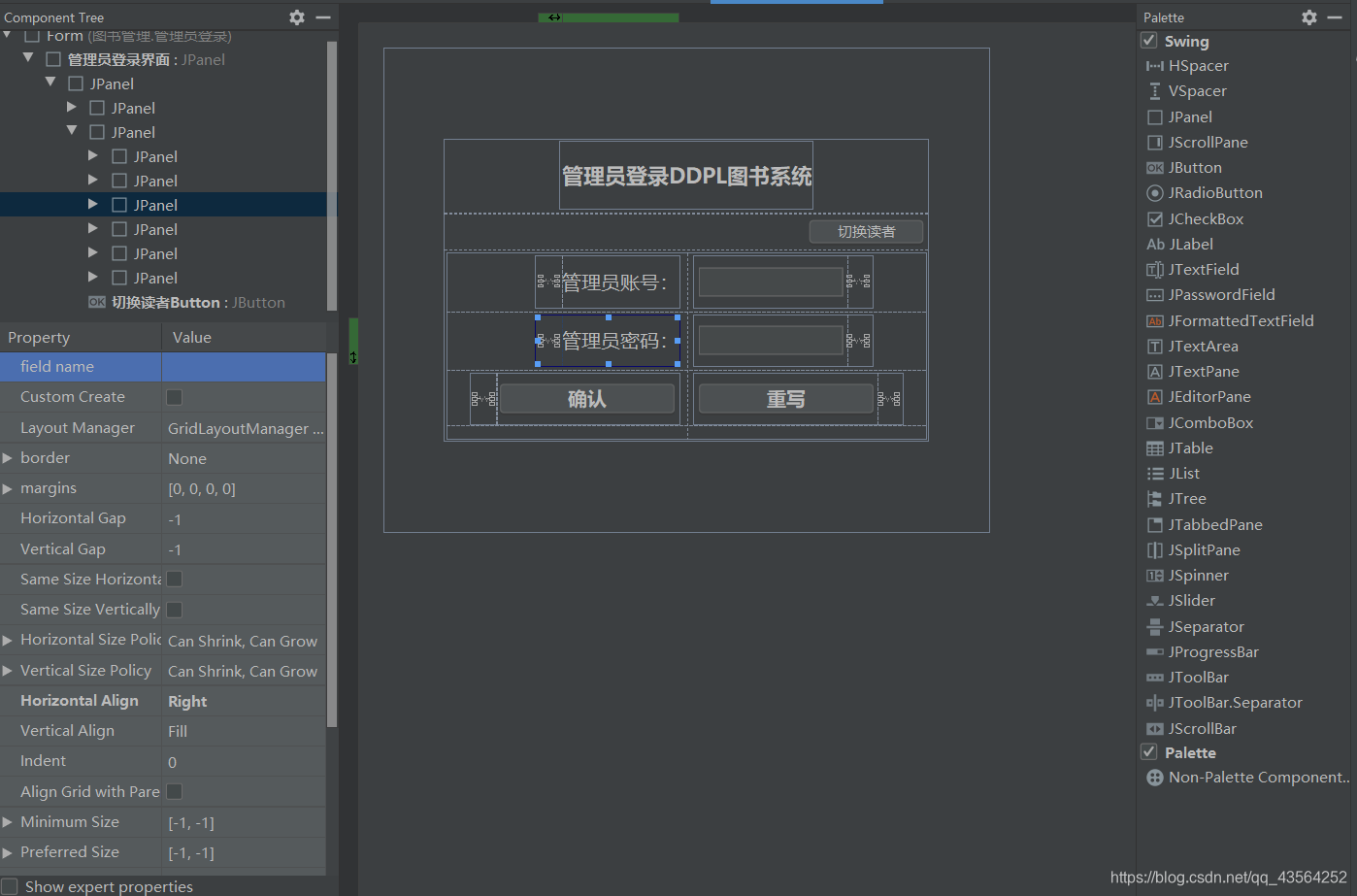The height and width of the screenshot is (896, 1357).
Task: Click the account text field in designer
Action: [771, 282]
